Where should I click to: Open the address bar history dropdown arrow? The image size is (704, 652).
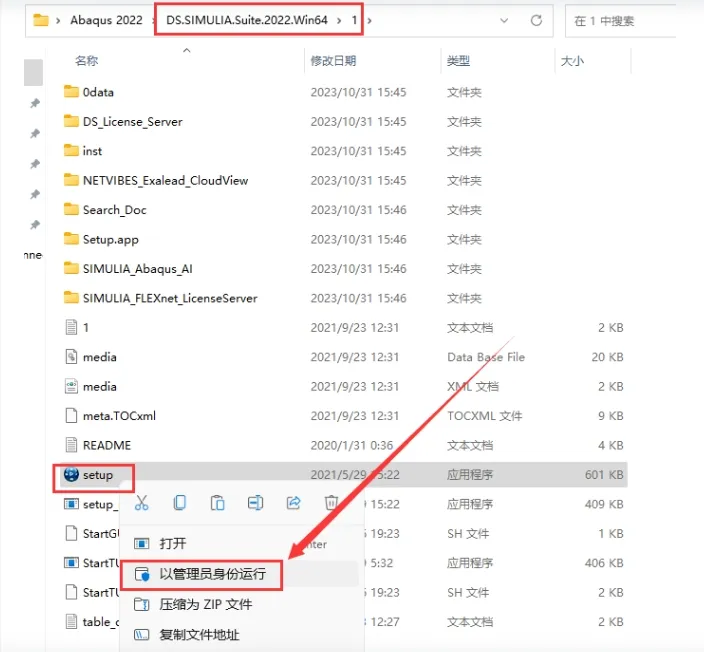(x=504, y=21)
